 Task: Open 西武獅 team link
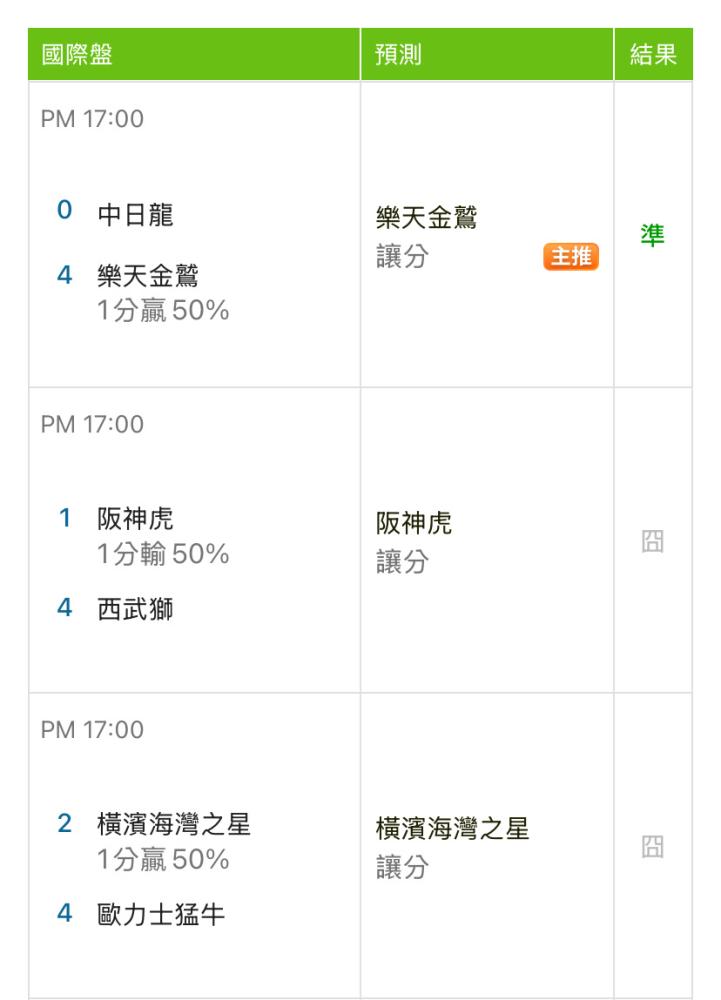pyautogui.click(x=135, y=609)
